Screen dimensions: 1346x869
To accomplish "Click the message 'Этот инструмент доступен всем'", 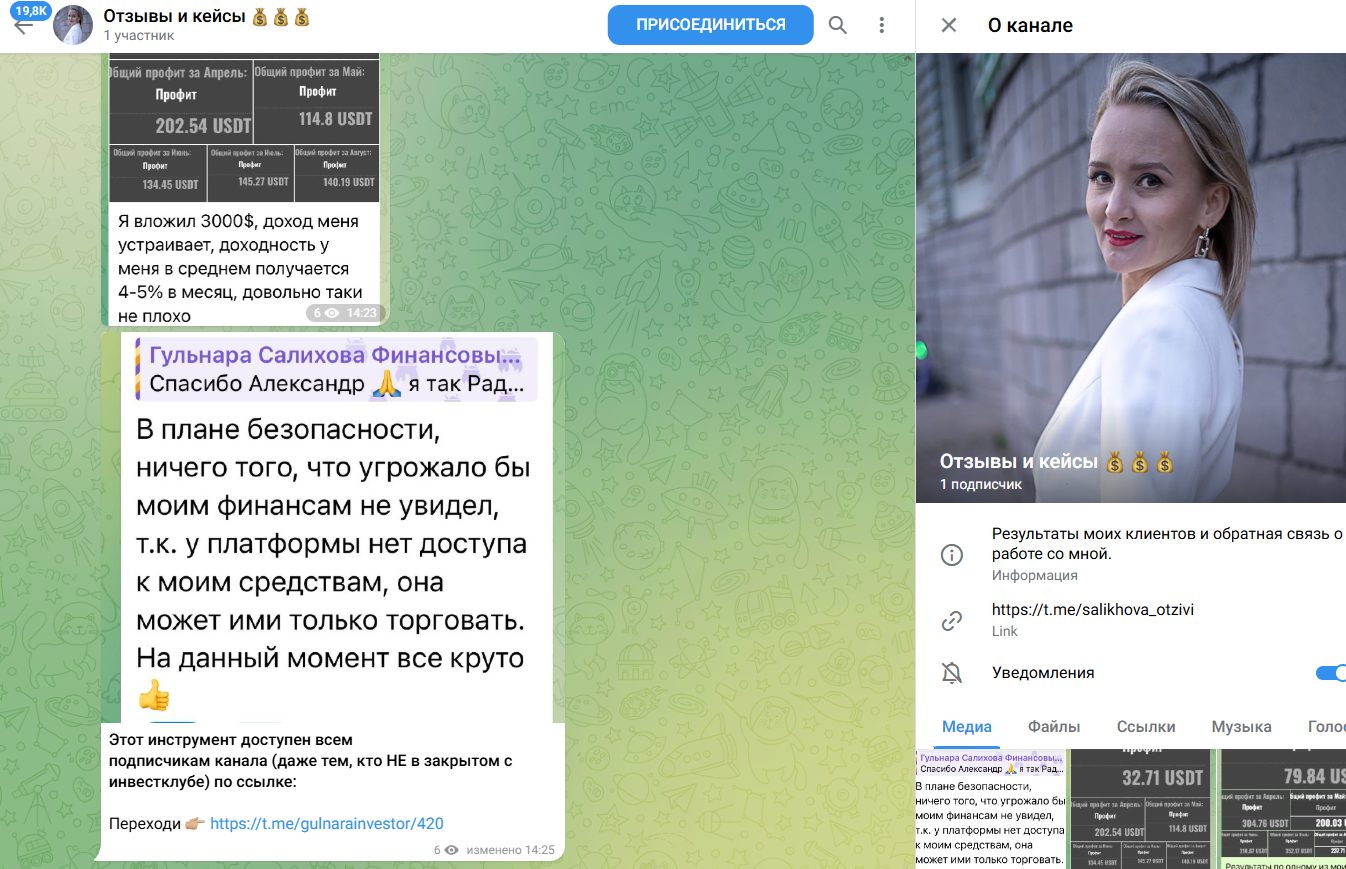I will [x=231, y=741].
